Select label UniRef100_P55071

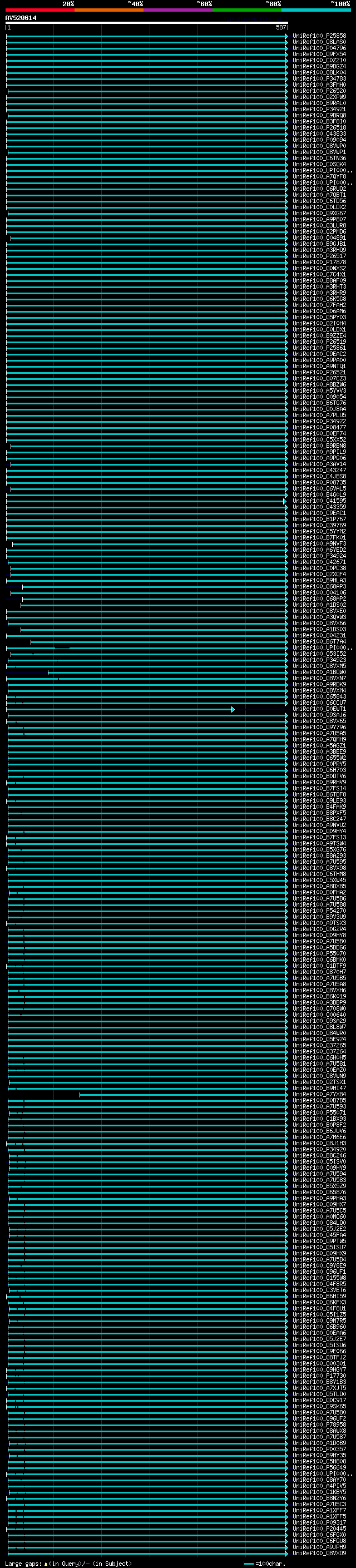(319, 1112)
